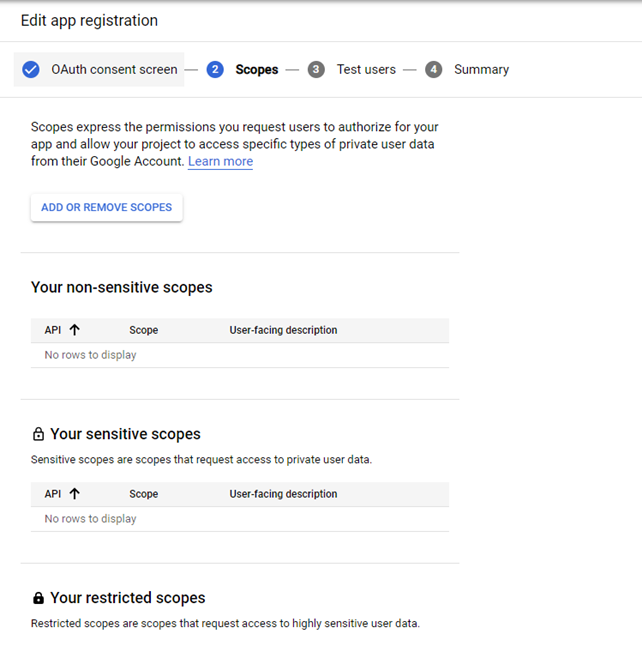
Task: Click the step 2 number circle
Action: (x=215, y=70)
